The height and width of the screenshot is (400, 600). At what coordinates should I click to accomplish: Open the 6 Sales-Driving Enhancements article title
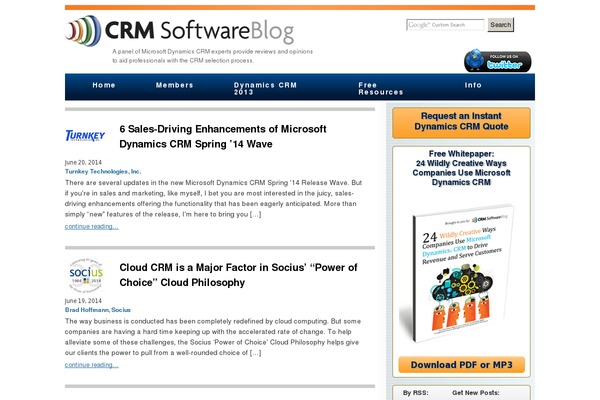(223, 136)
